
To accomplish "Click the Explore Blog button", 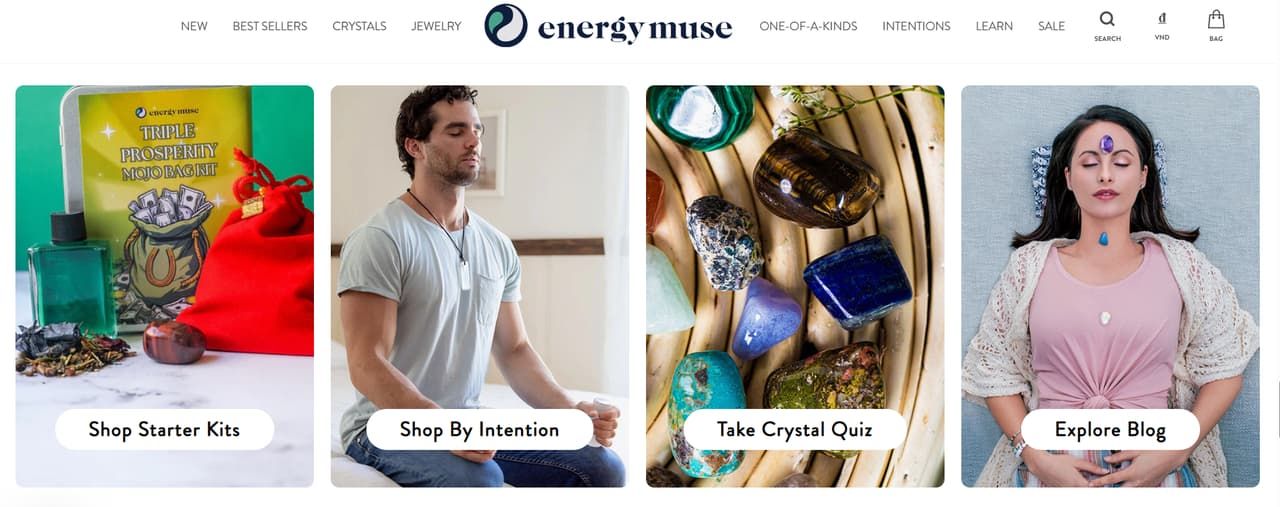I will tap(1110, 429).
